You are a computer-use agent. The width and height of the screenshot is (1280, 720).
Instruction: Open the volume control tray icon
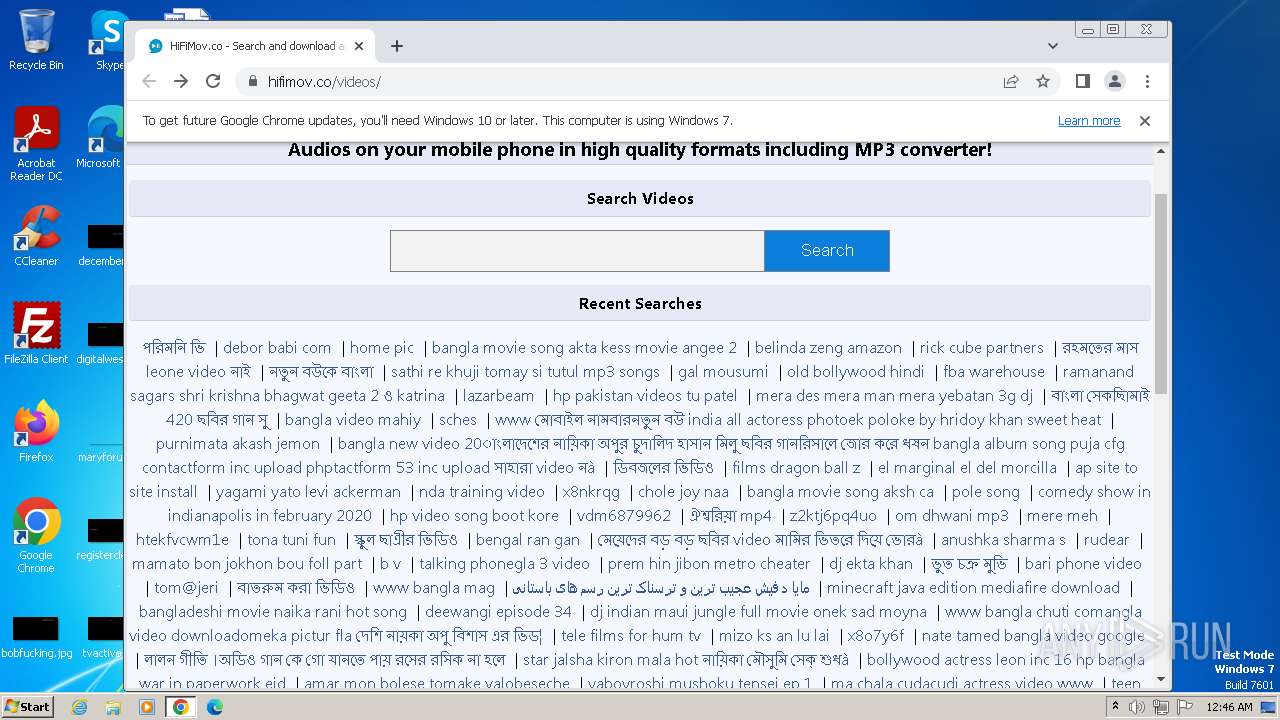click(1137, 707)
